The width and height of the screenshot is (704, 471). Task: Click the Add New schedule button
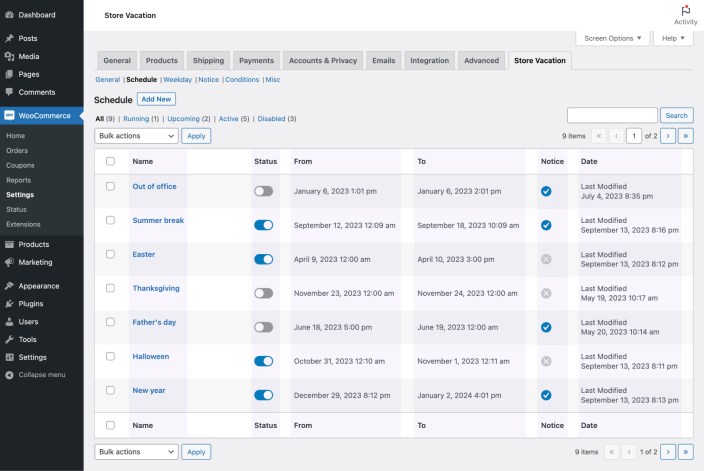coord(156,99)
